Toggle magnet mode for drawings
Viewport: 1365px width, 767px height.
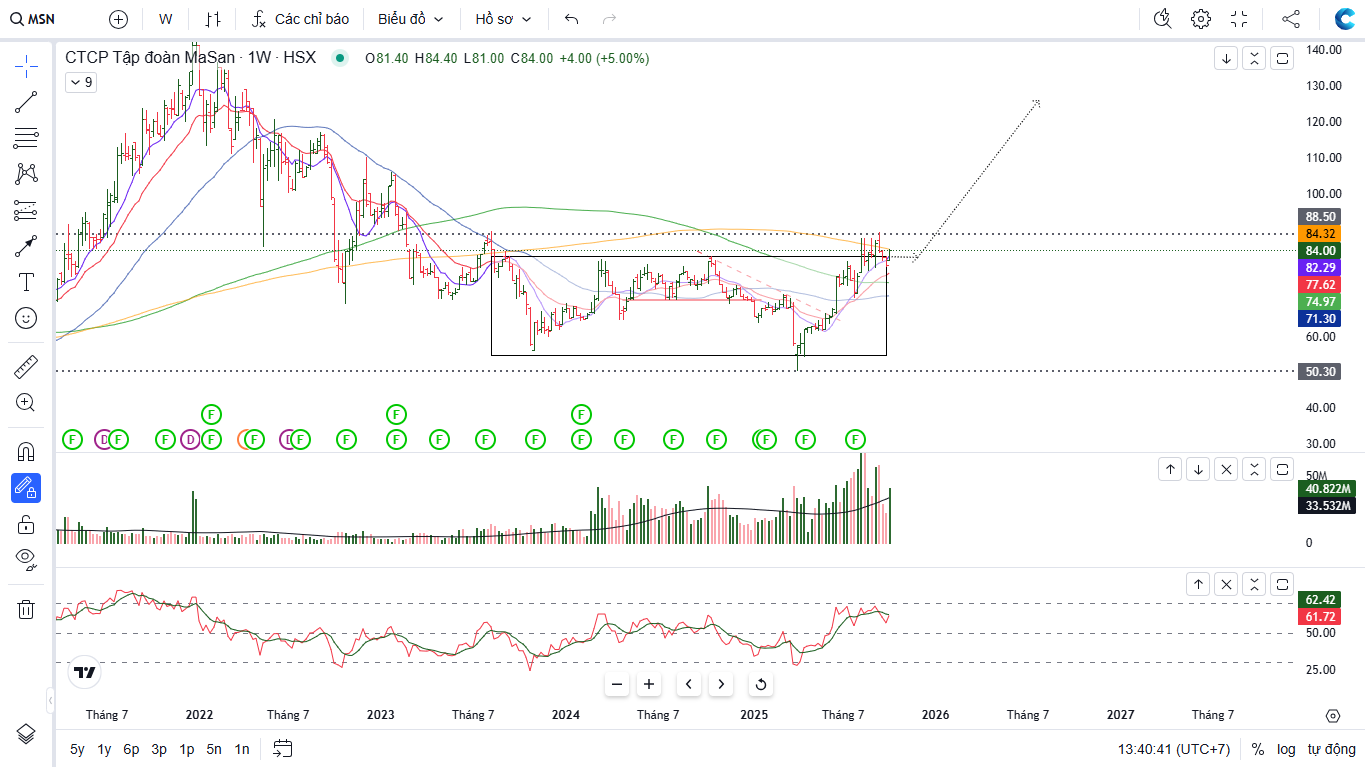click(26, 452)
